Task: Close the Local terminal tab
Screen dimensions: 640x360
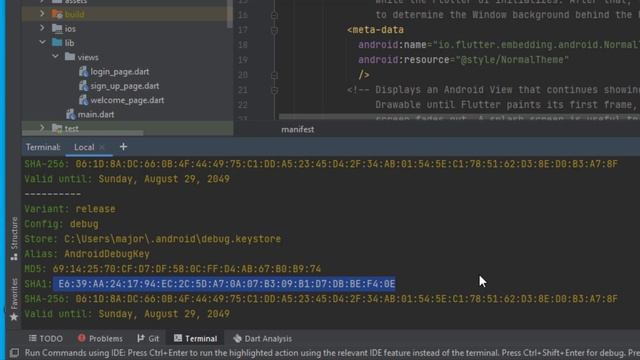Action: tap(102, 147)
